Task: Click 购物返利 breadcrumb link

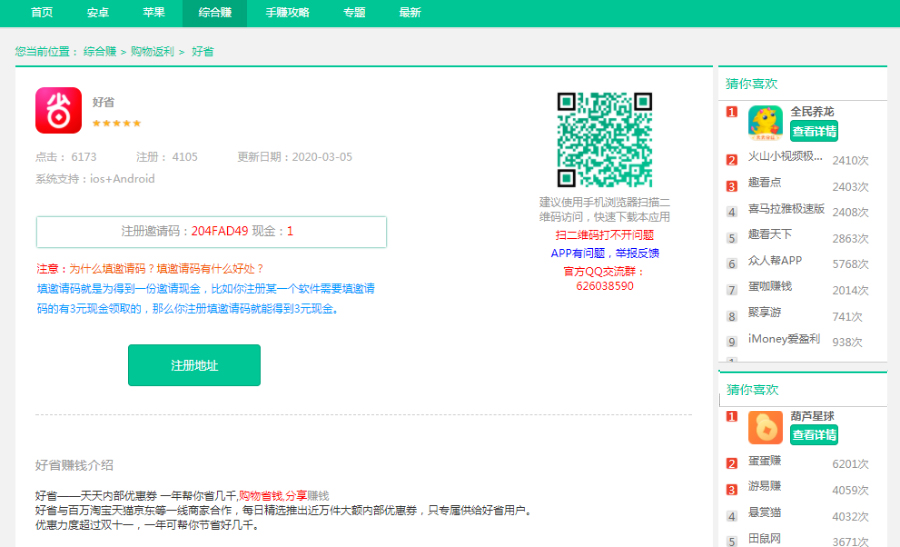Action: 152,52
